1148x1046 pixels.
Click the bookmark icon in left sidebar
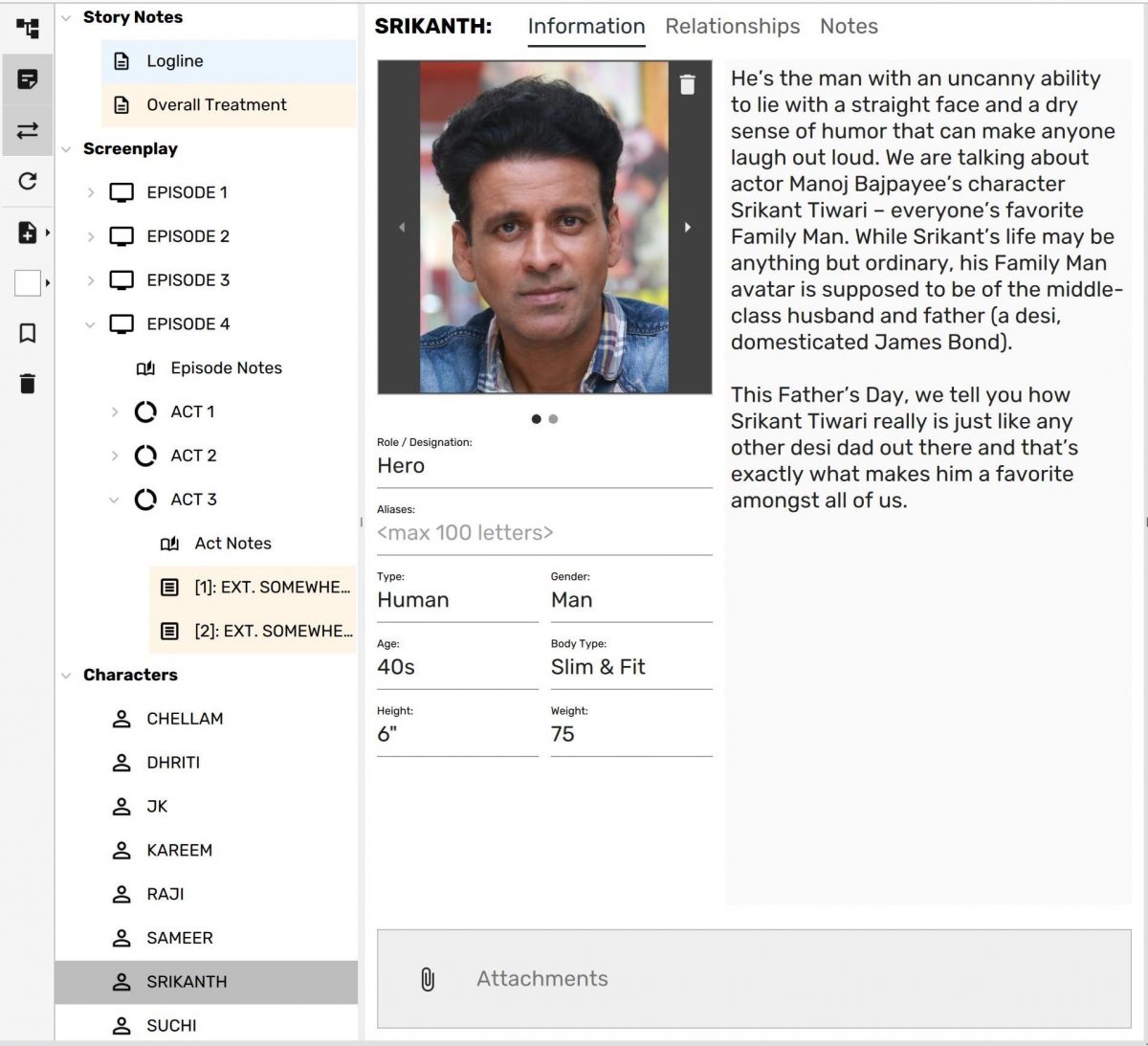(28, 333)
